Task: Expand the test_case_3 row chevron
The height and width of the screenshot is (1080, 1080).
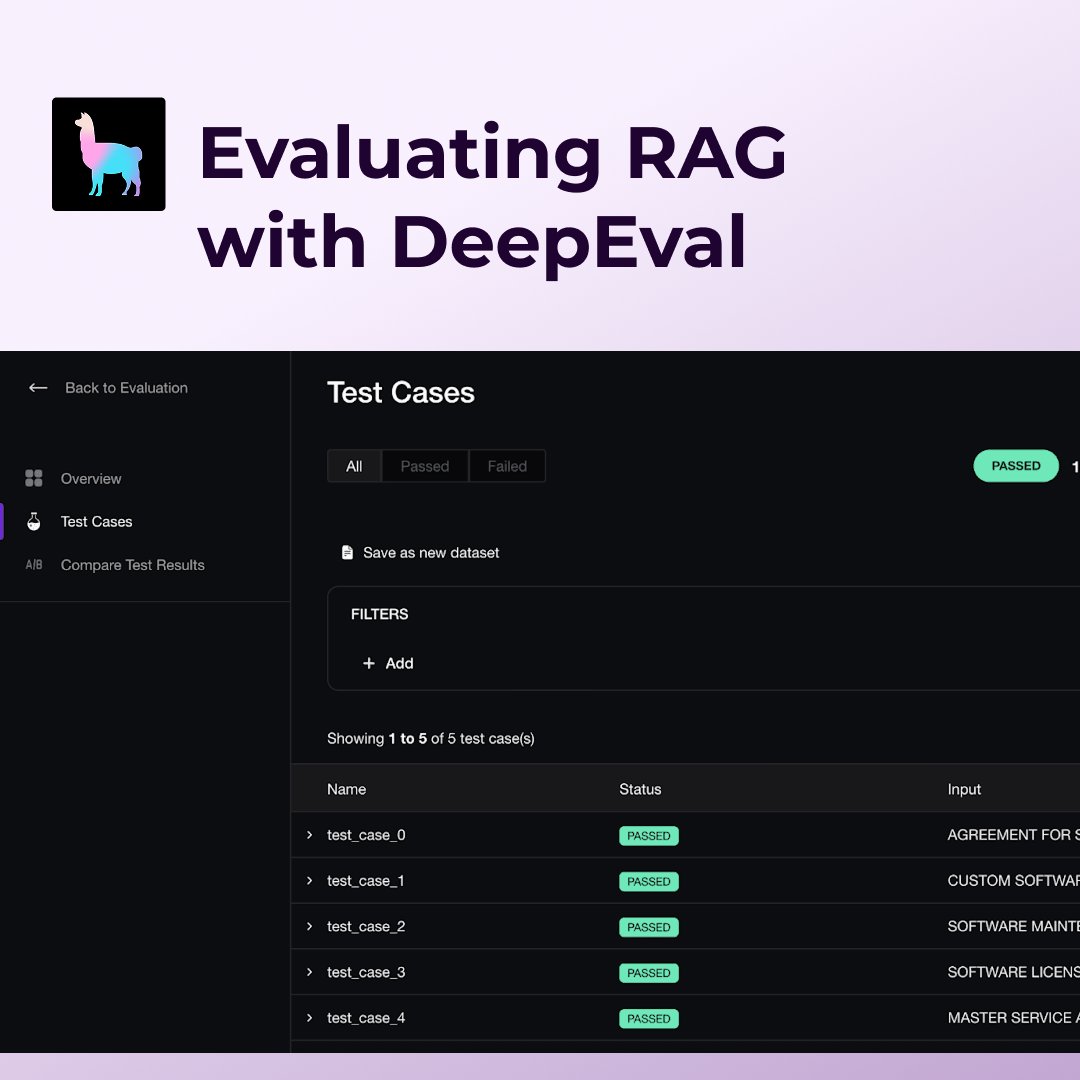Action: 310,972
